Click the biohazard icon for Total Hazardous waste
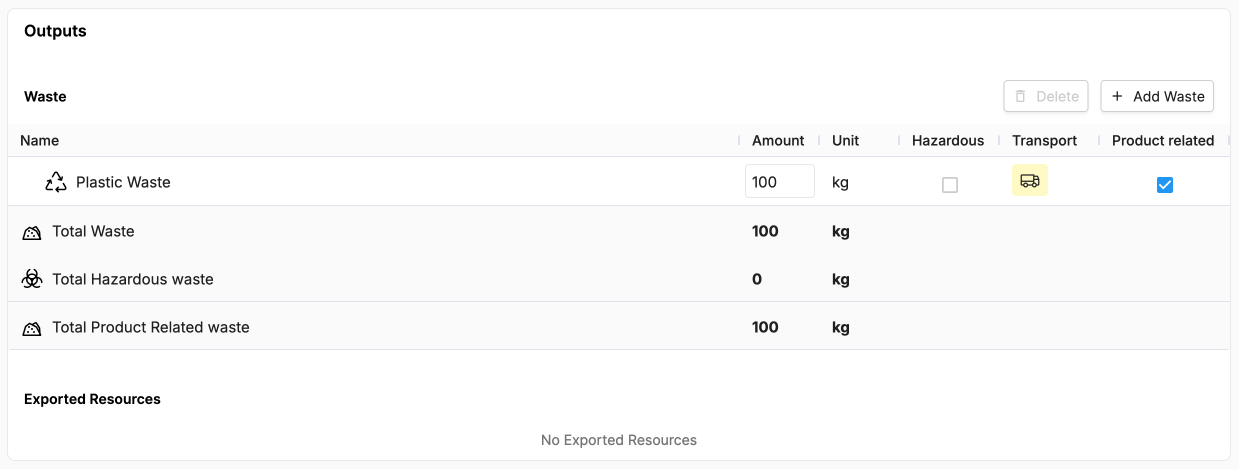 point(32,279)
